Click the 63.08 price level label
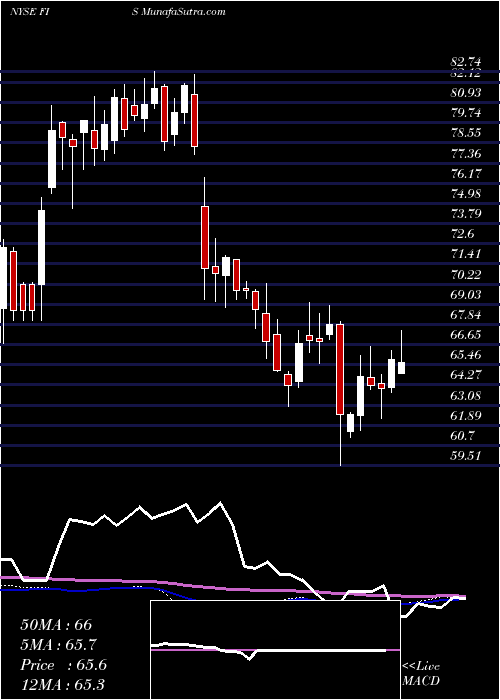The width and height of the screenshot is (500, 700). [x=467, y=396]
